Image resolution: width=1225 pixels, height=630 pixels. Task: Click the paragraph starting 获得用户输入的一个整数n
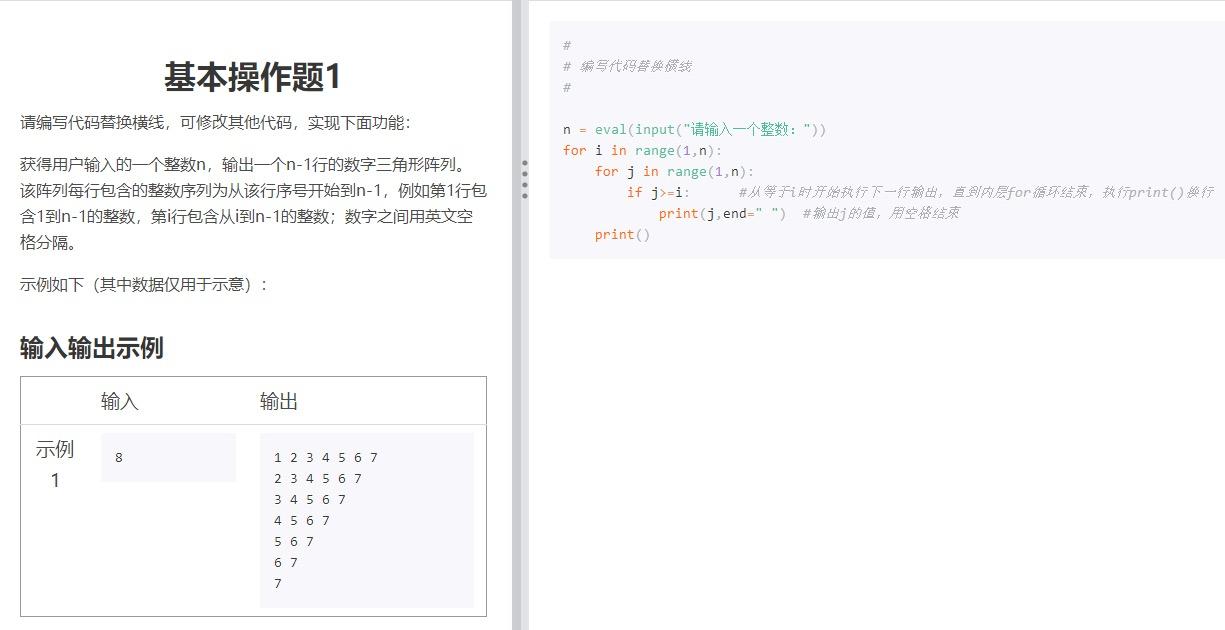point(253,203)
